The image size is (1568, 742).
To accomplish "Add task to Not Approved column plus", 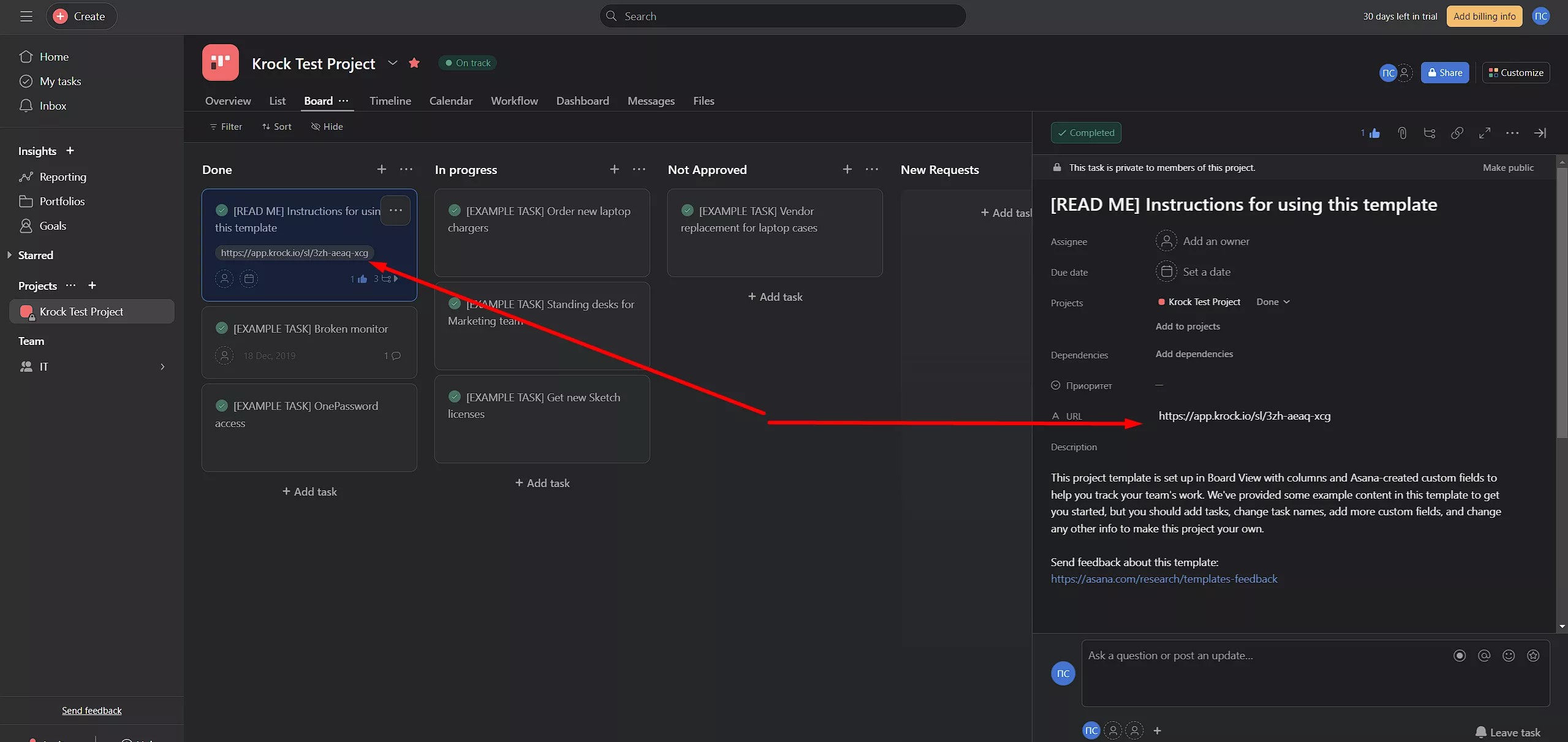I will click(847, 170).
